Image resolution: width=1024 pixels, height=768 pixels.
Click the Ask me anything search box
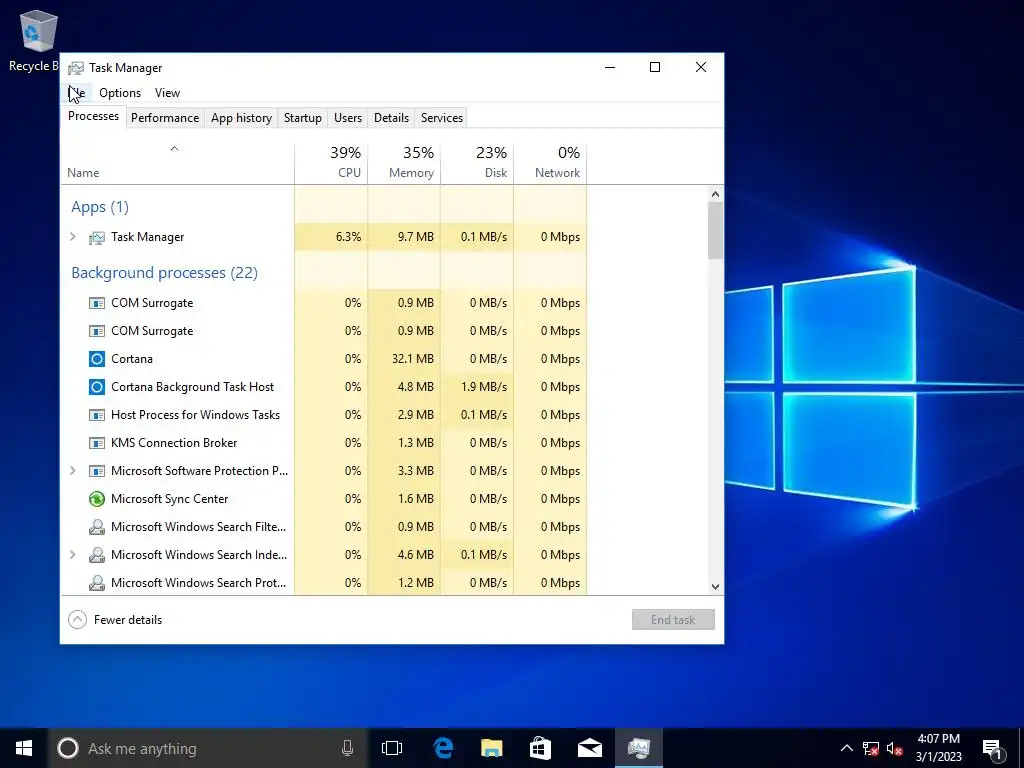point(209,748)
